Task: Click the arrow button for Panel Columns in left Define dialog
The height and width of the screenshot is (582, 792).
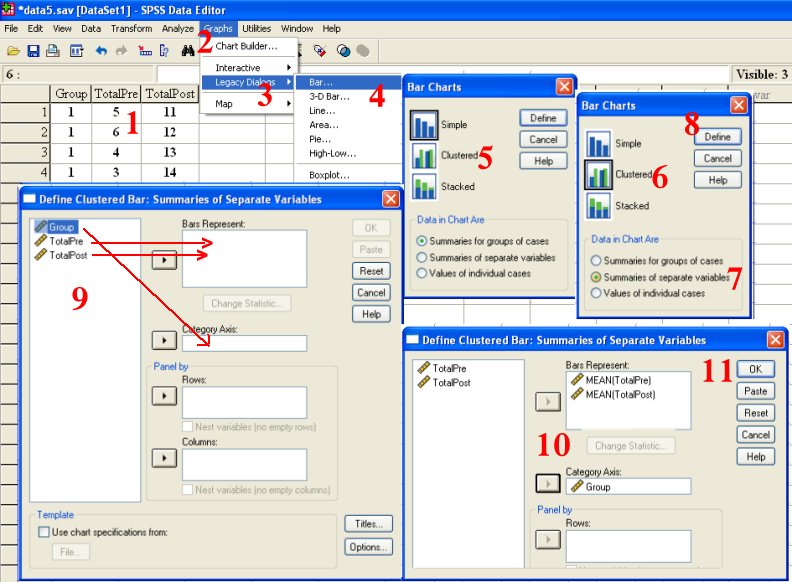Action: 164,458
